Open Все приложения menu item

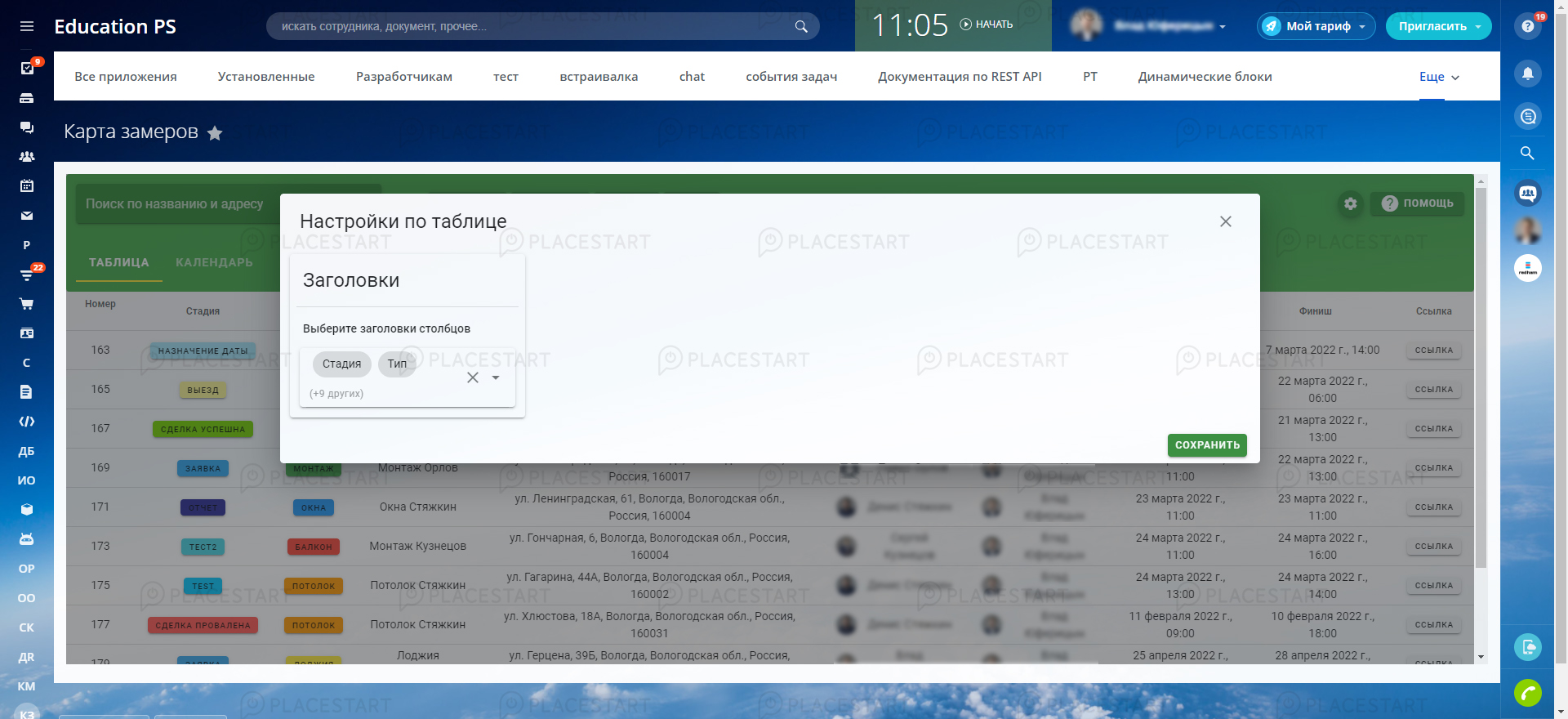pyautogui.click(x=126, y=77)
